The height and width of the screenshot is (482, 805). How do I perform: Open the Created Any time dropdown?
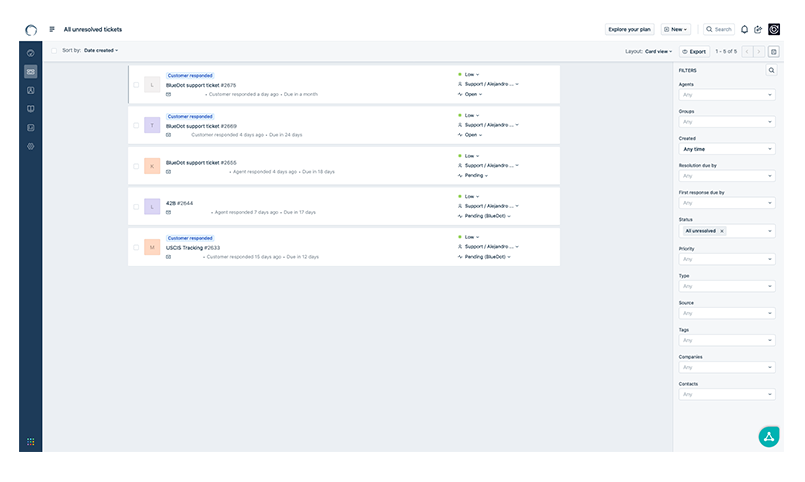pyautogui.click(x=726, y=149)
